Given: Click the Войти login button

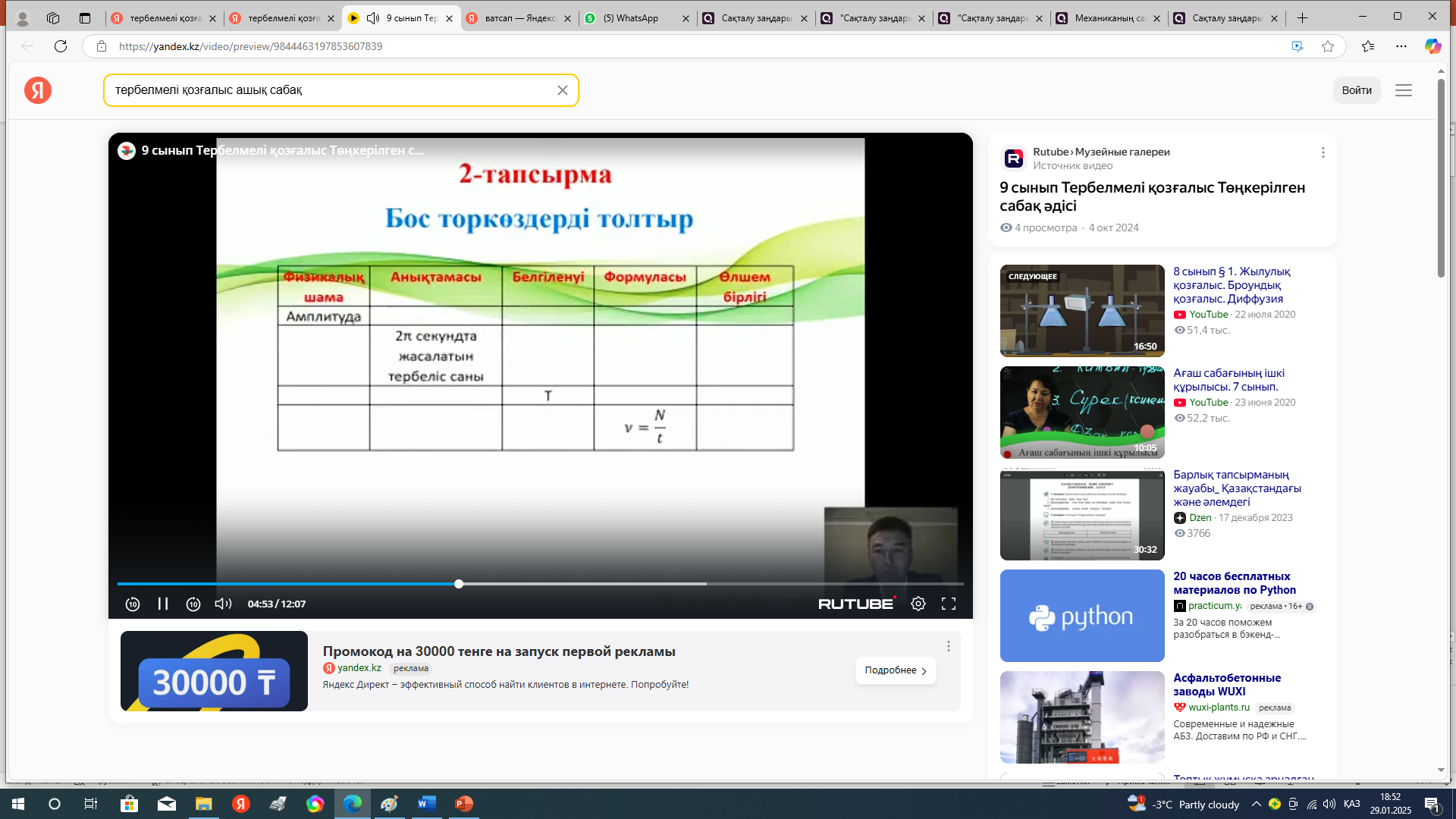Looking at the screenshot, I should 1356,90.
